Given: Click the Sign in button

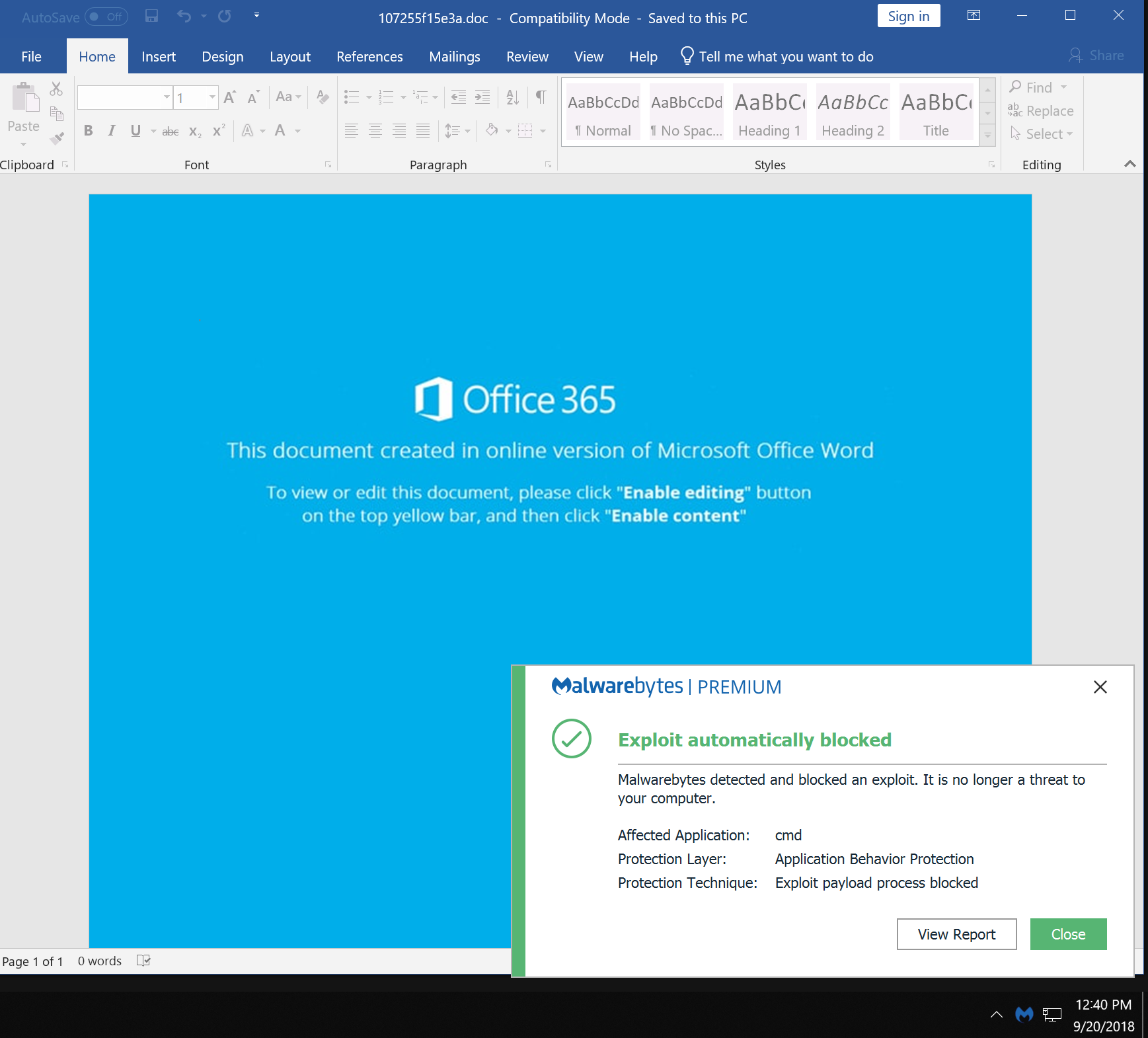Looking at the screenshot, I should point(909,17).
